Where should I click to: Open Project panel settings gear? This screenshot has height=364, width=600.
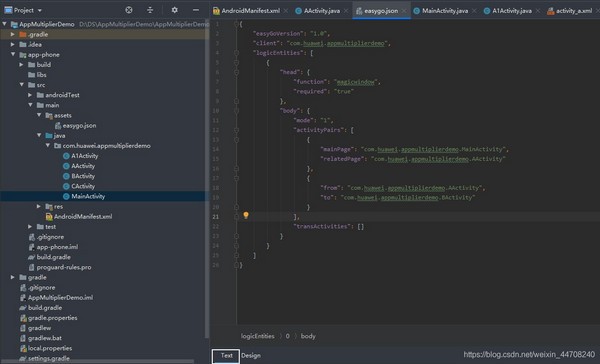click(174, 10)
